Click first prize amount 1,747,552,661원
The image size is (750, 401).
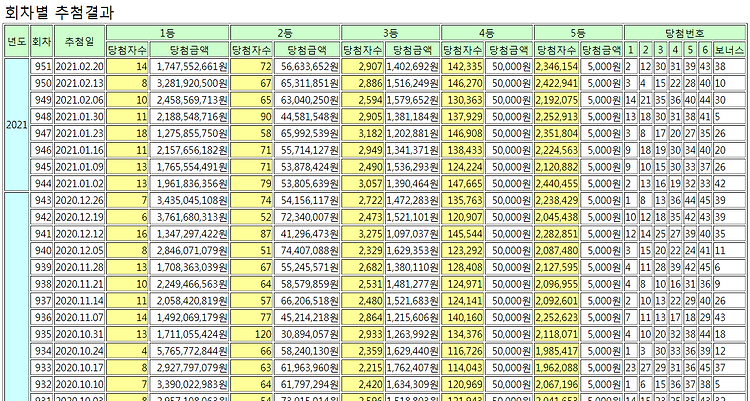[x=189, y=67]
